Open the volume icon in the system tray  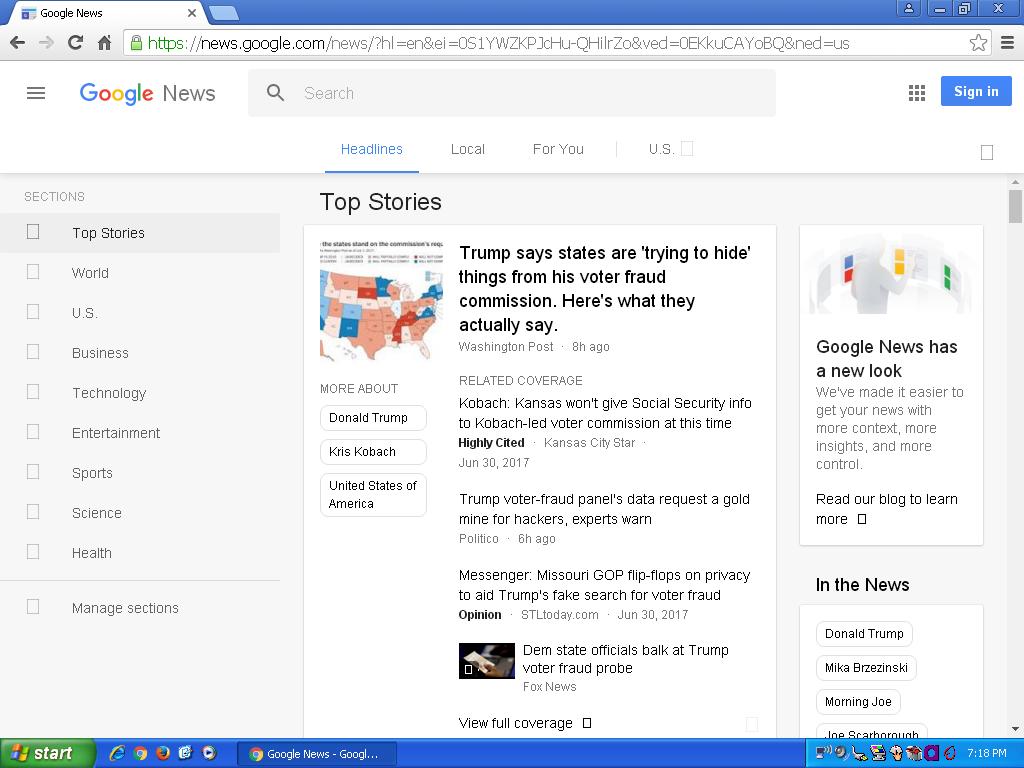pos(839,753)
